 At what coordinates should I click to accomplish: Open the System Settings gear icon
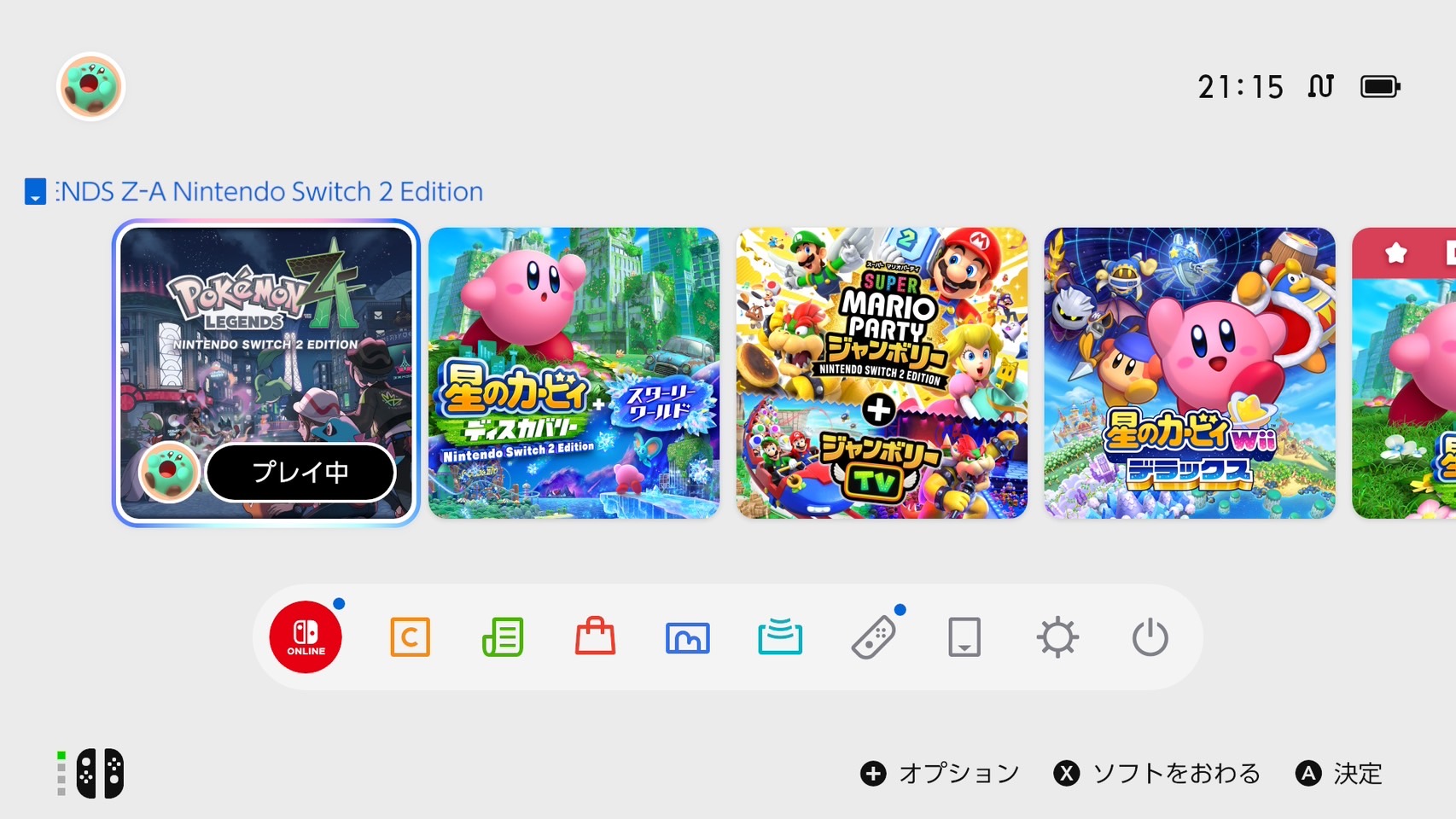(1057, 637)
